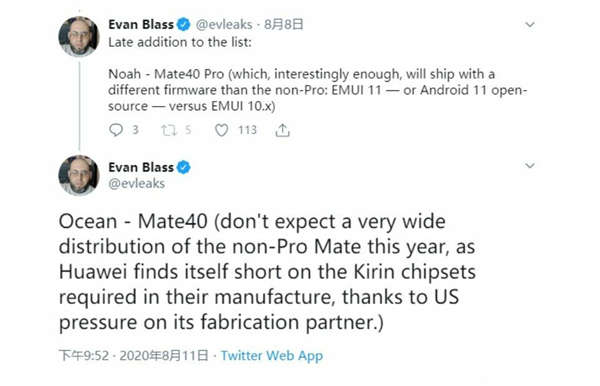
Task: Expand the top tweet's chevron menu
Action: [530, 25]
